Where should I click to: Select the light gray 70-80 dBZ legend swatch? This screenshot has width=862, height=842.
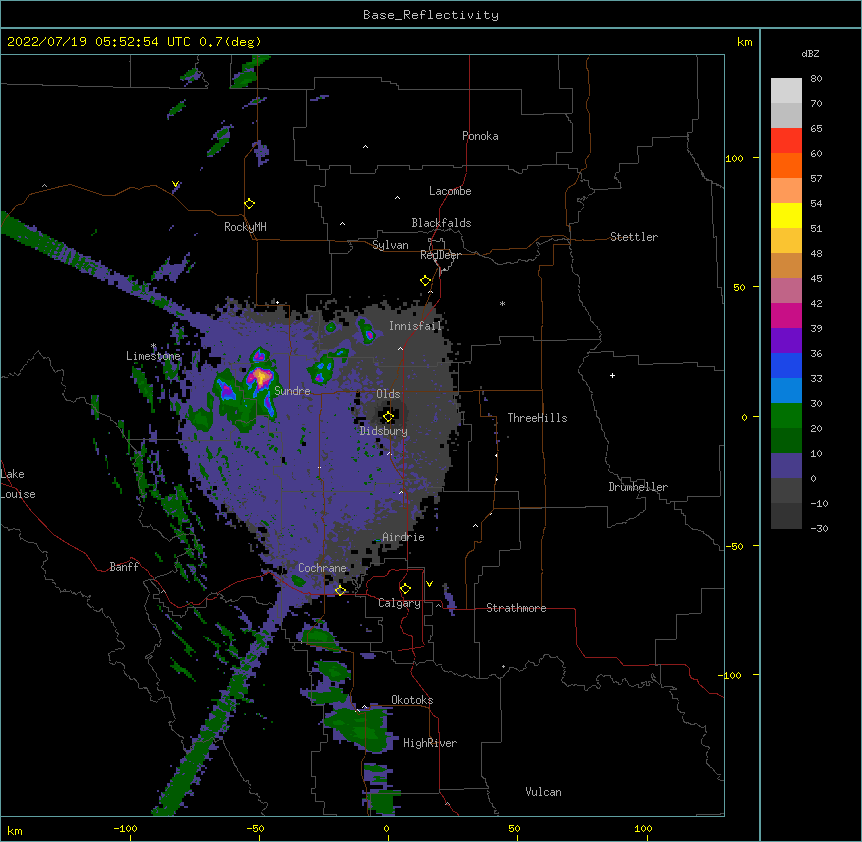(x=786, y=91)
